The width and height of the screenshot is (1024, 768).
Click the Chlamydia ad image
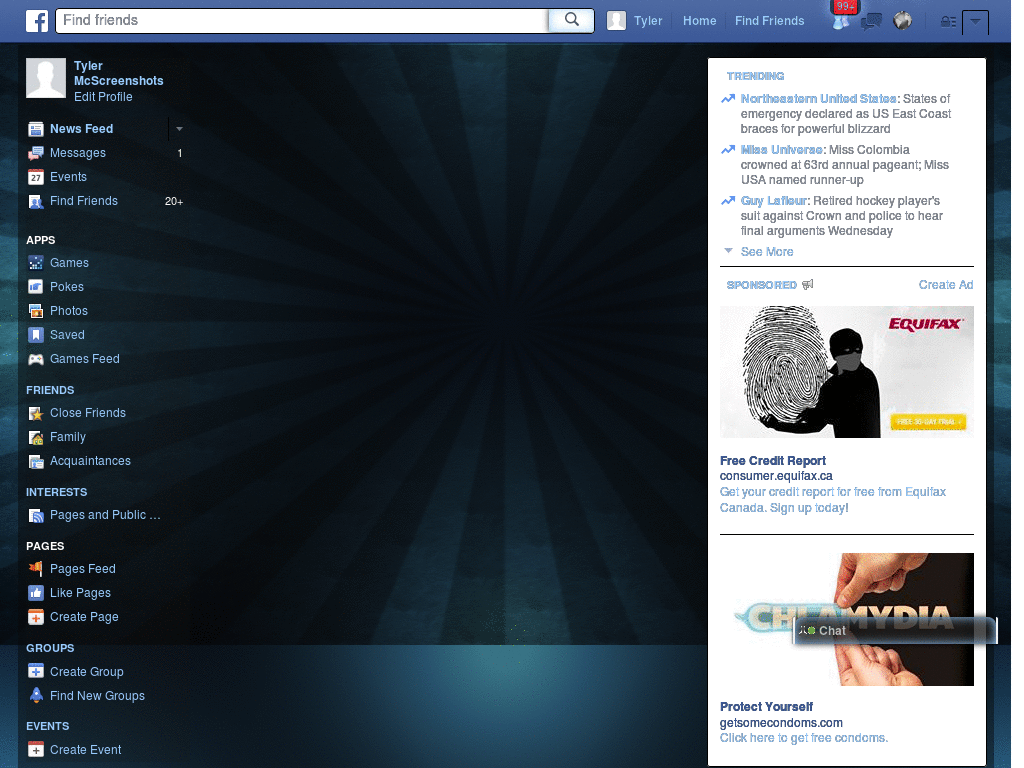(x=846, y=619)
